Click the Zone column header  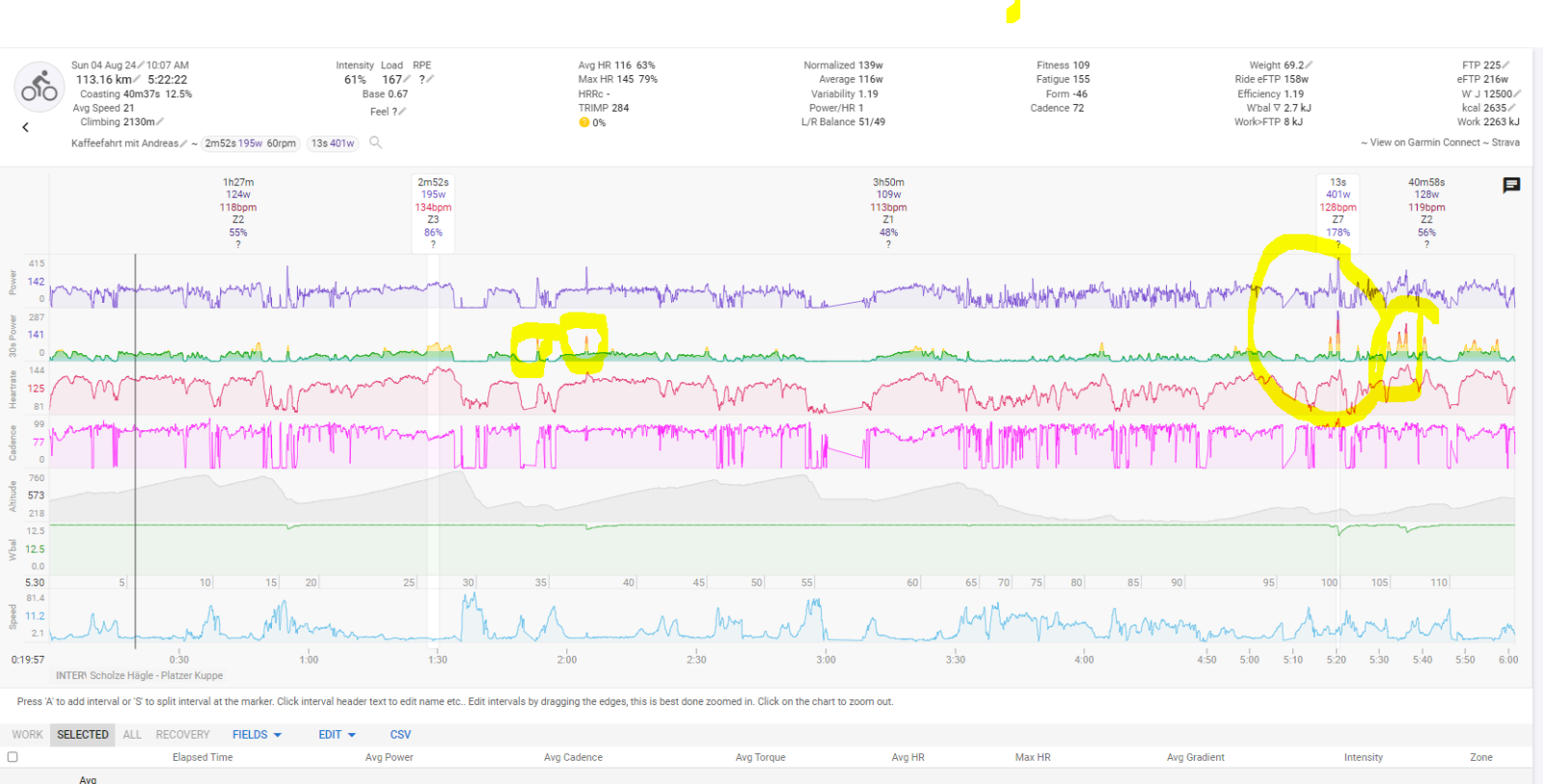[1481, 758]
